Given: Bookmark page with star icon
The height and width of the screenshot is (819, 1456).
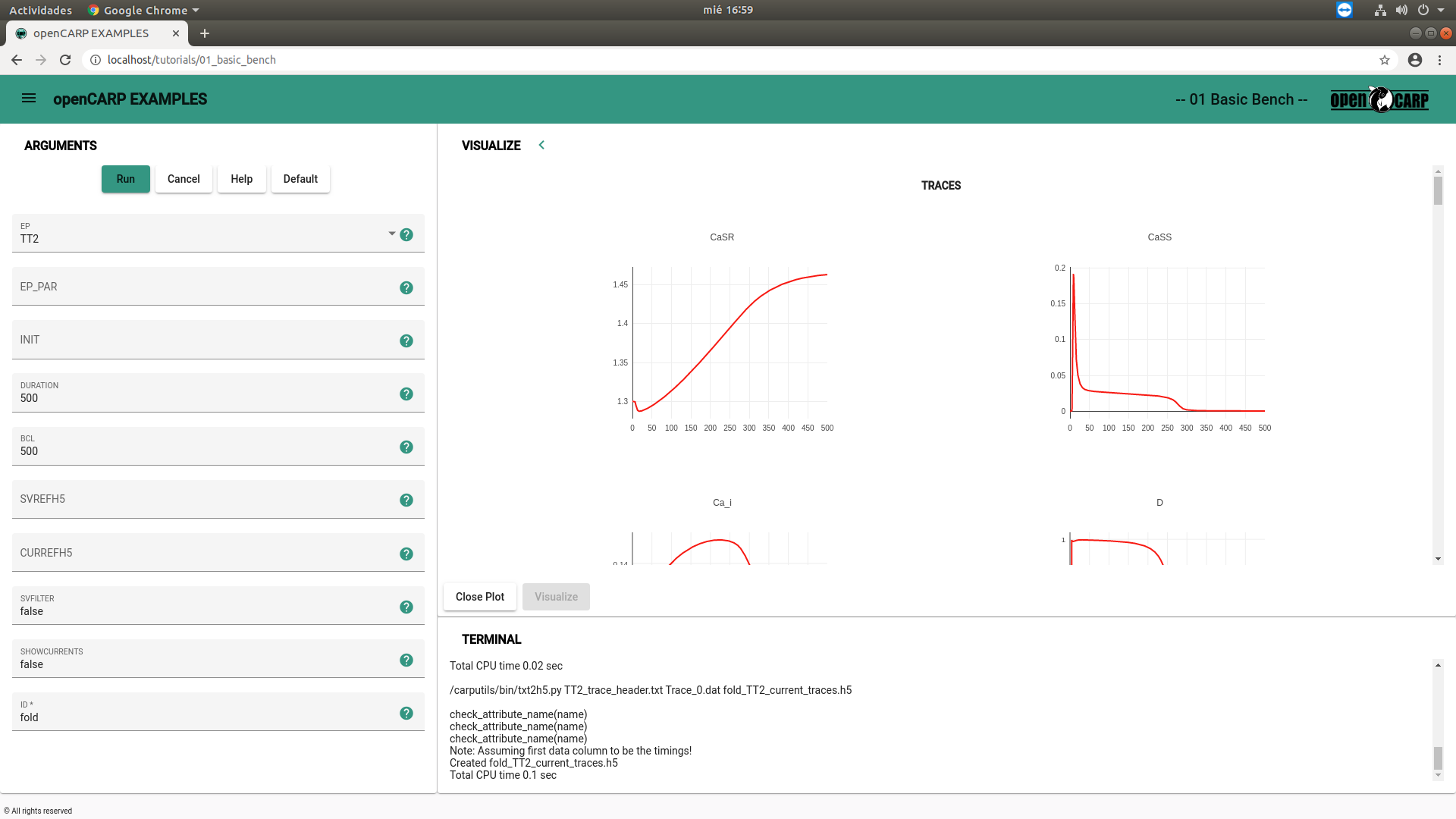Looking at the screenshot, I should pyautogui.click(x=1385, y=60).
